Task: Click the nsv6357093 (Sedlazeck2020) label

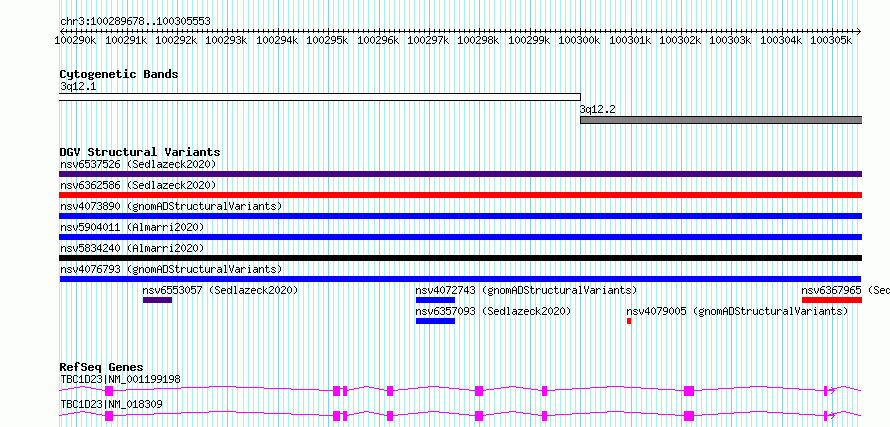Action: click(x=493, y=311)
